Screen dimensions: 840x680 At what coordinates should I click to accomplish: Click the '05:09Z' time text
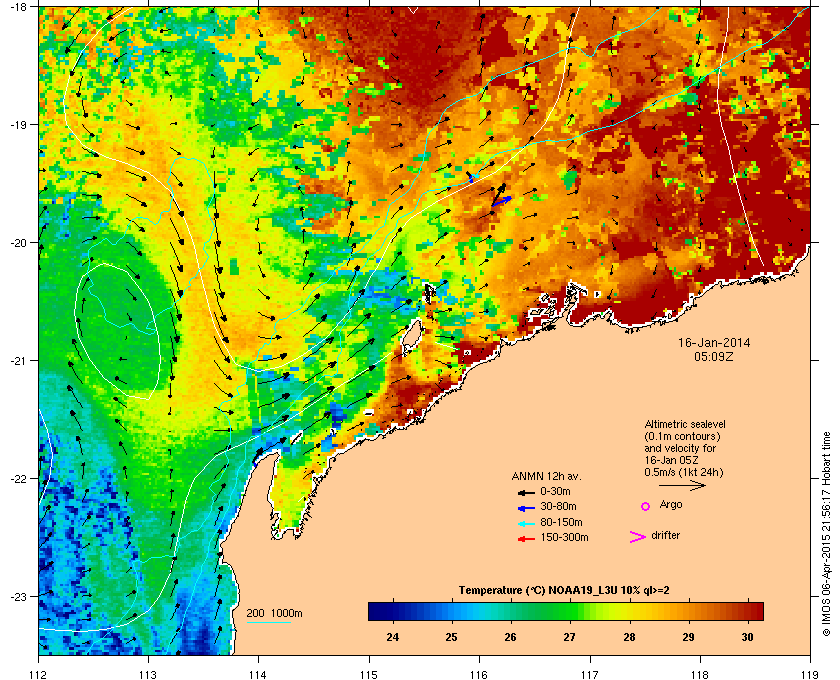pyautogui.click(x=714, y=356)
